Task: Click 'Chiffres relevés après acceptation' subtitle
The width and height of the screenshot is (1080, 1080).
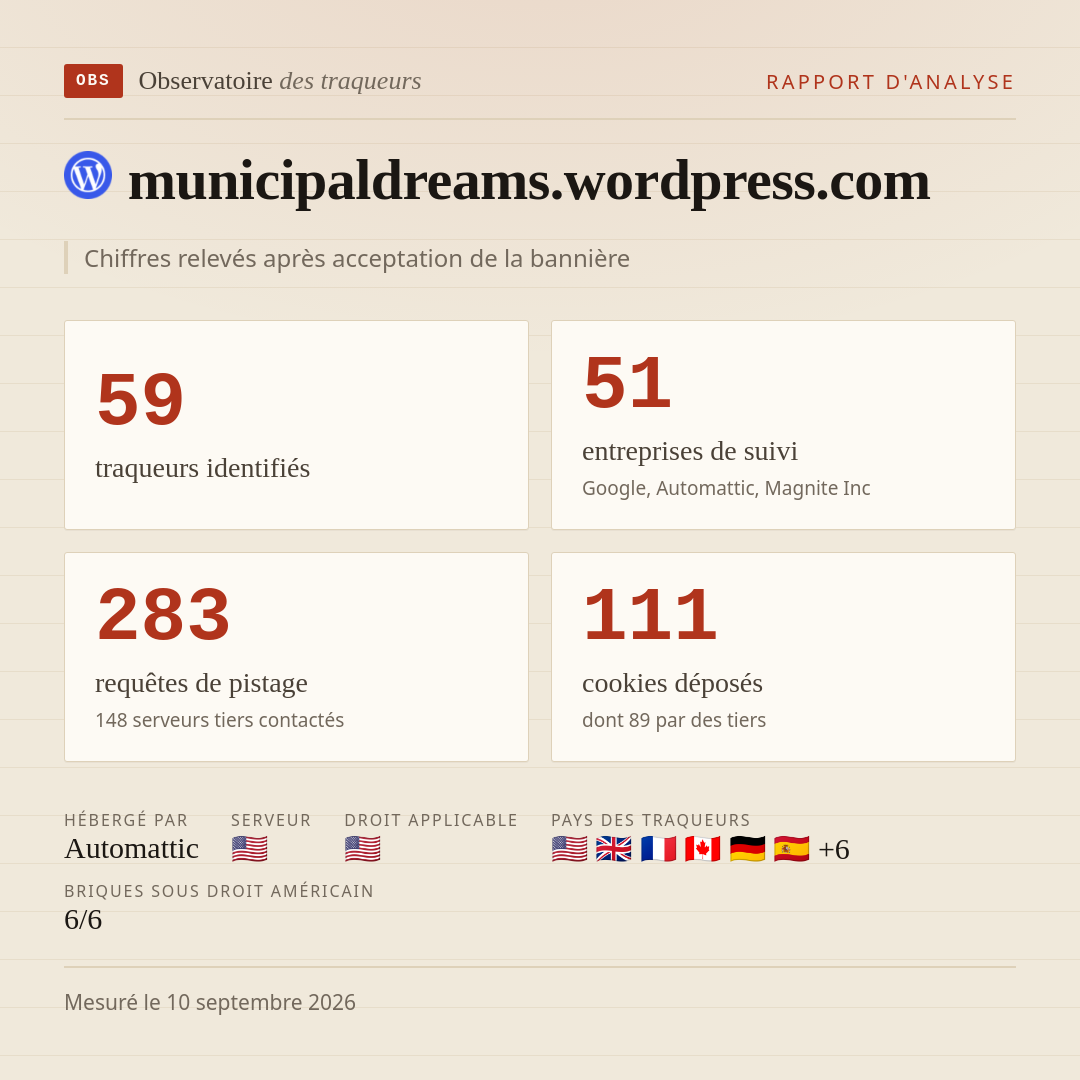Action: click(357, 258)
